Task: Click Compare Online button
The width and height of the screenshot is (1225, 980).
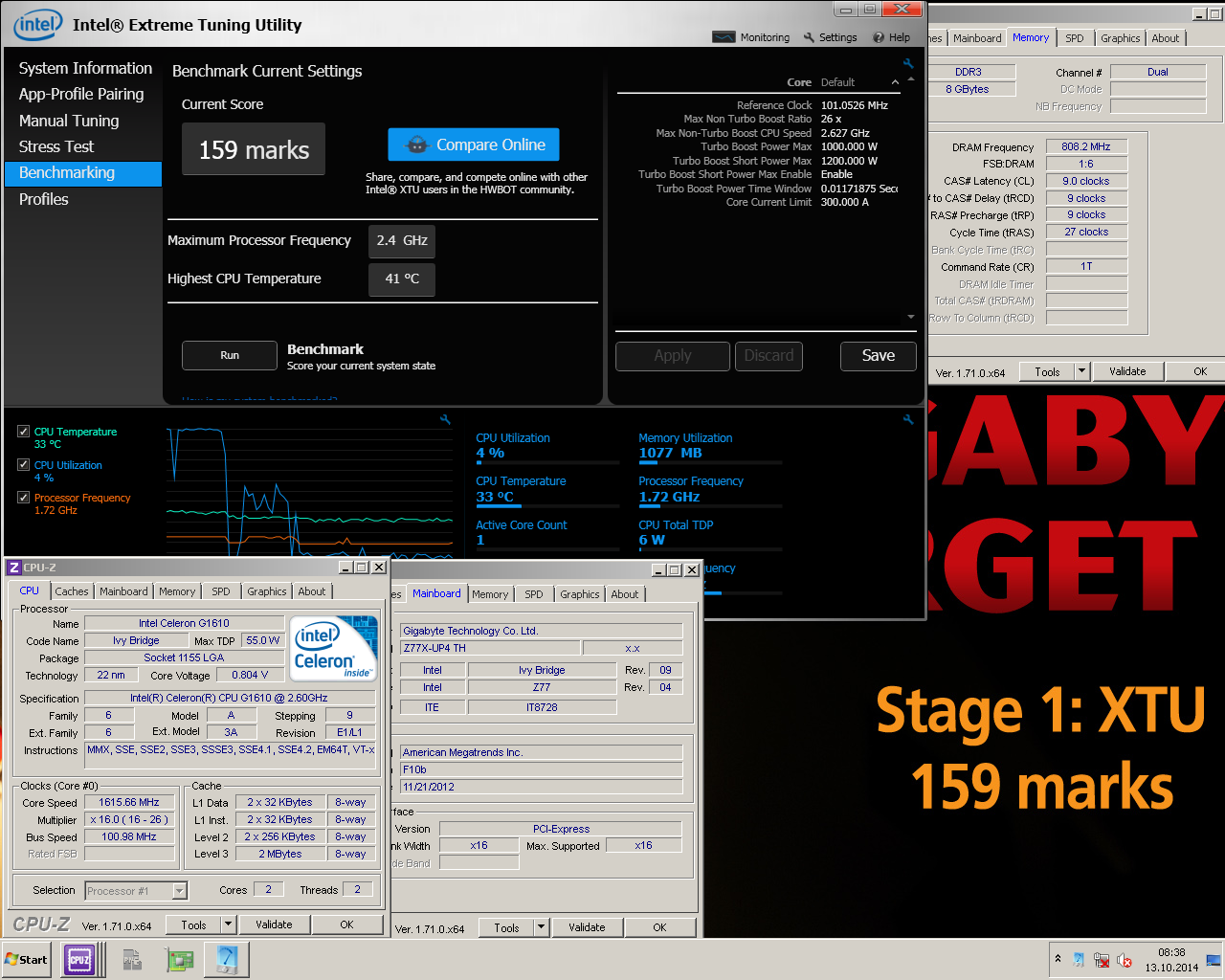Action: pyautogui.click(x=474, y=145)
